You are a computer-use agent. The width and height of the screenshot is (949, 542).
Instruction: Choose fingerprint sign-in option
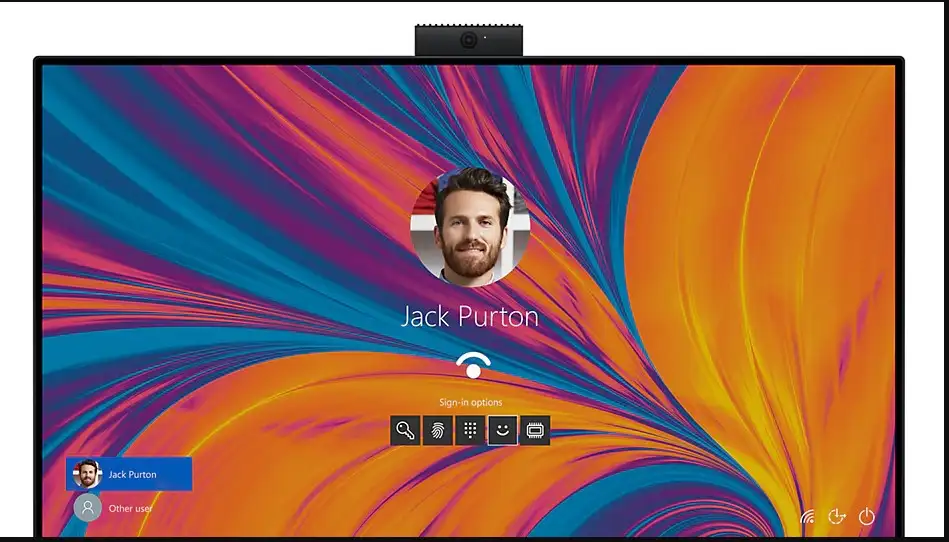438,430
